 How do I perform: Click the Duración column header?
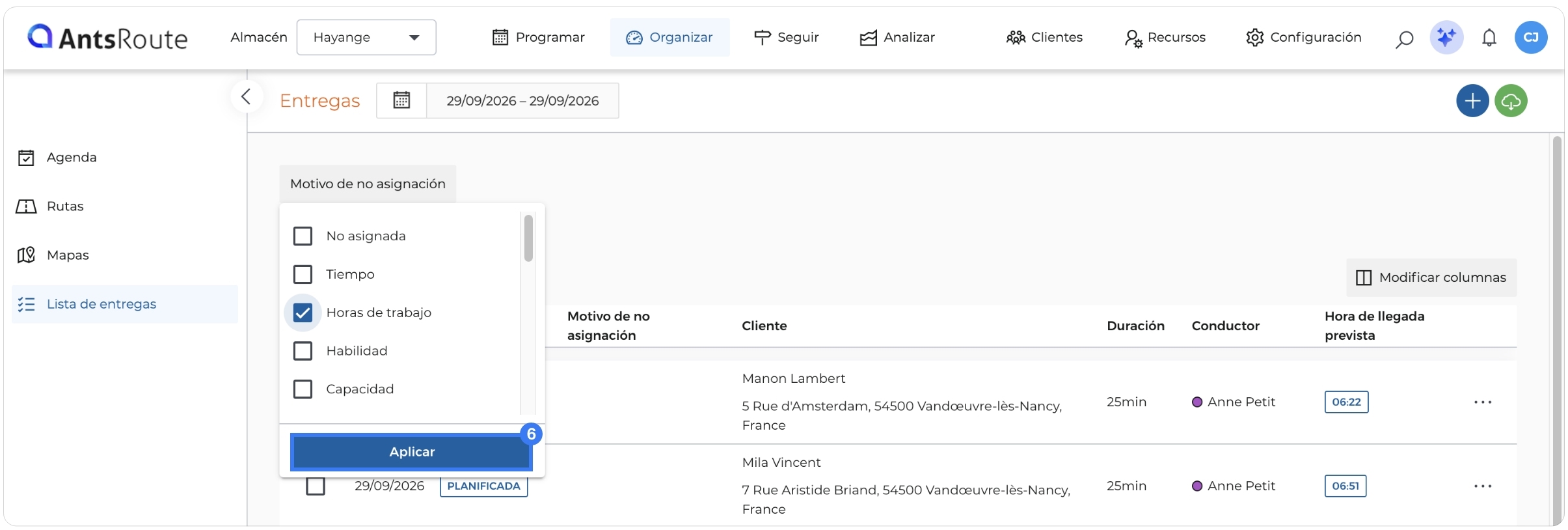[1135, 326]
